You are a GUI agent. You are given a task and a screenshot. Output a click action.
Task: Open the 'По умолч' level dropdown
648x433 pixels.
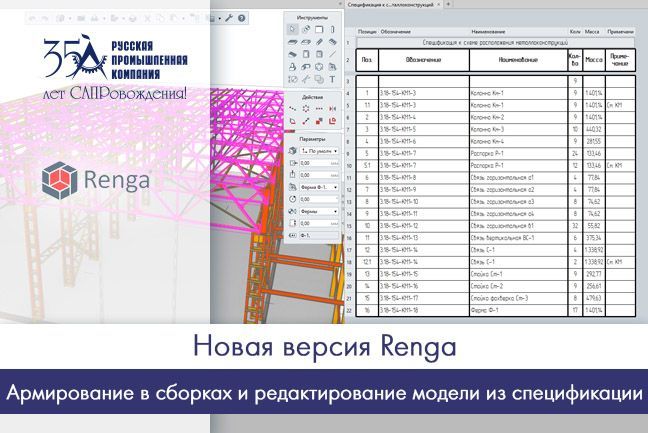click(319, 151)
